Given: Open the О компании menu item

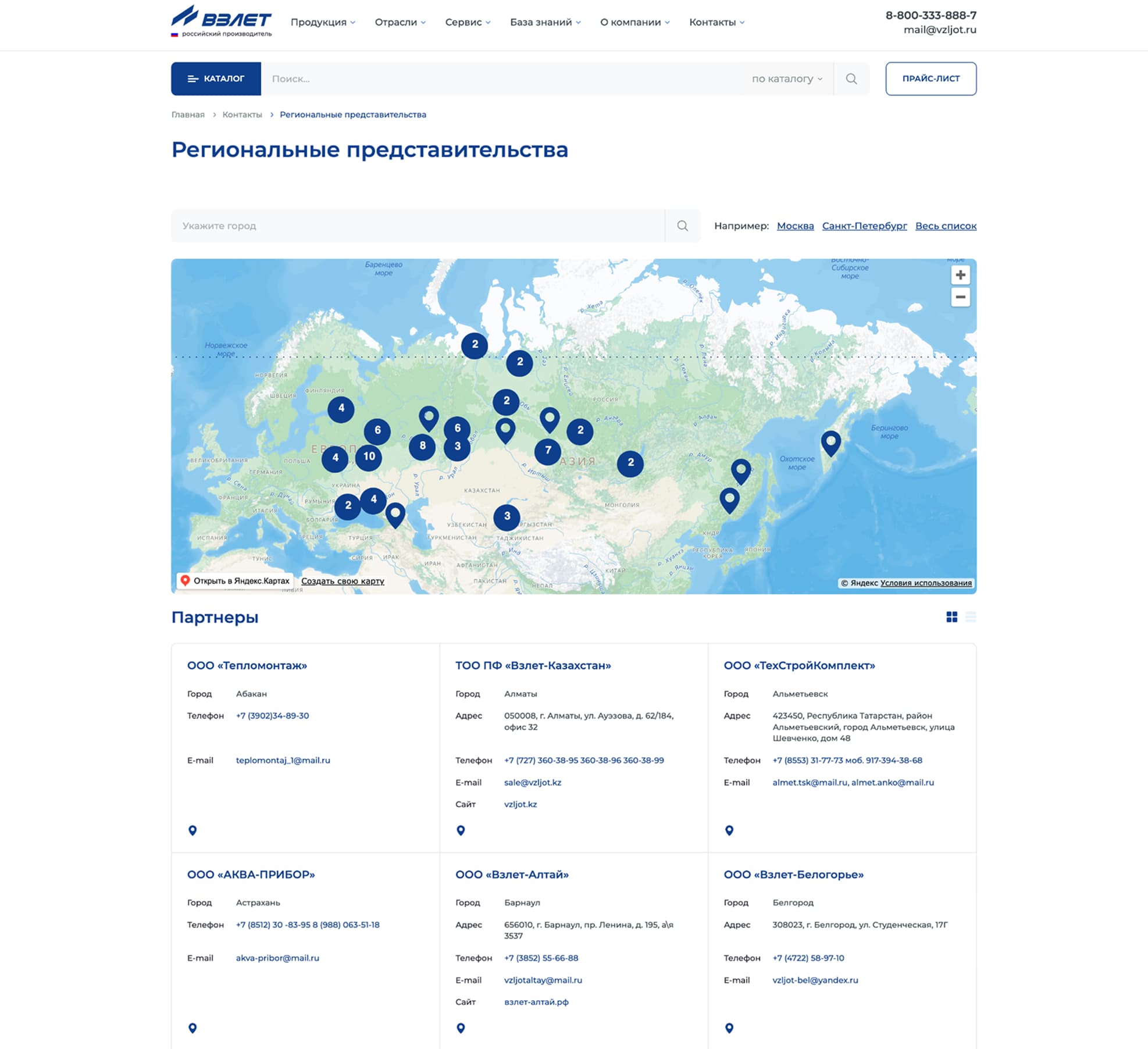Looking at the screenshot, I should coord(634,22).
